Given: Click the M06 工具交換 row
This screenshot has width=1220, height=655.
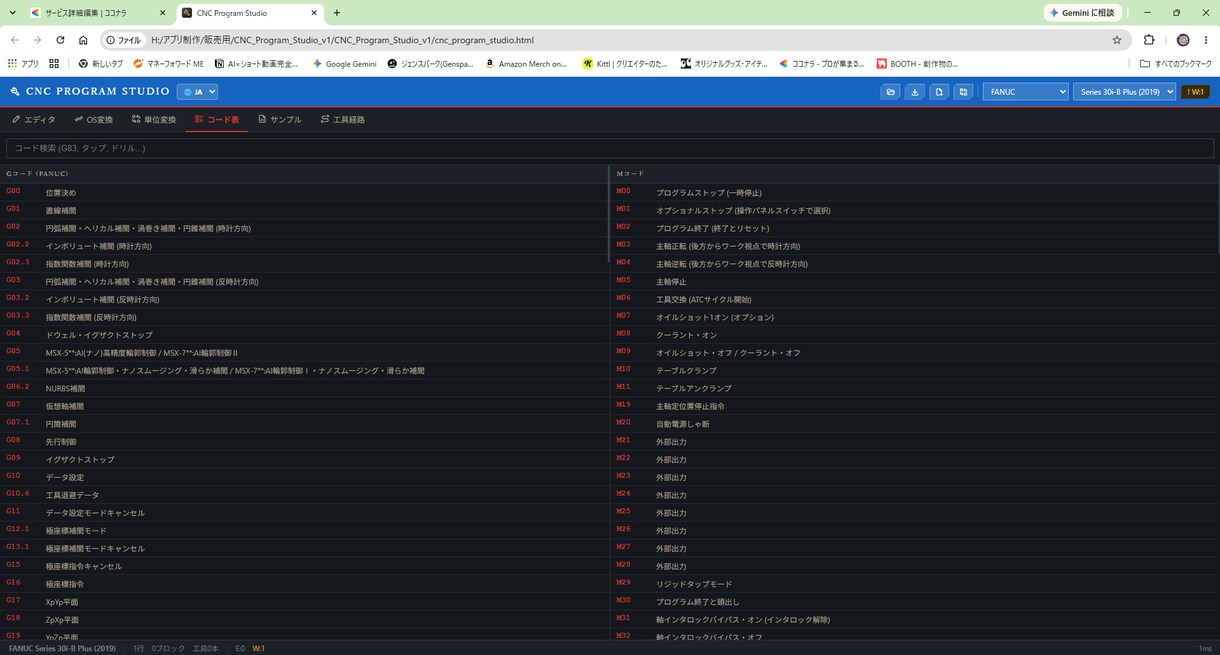Looking at the screenshot, I should 915,299.
